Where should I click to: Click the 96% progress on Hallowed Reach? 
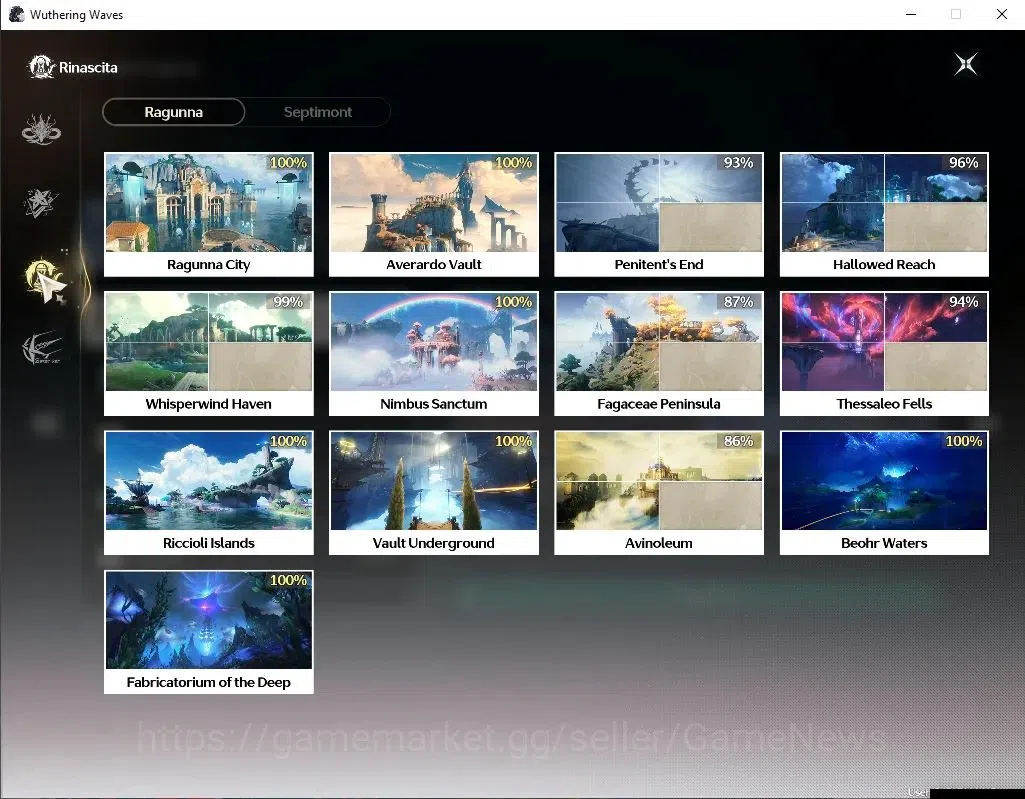tap(964, 162)
